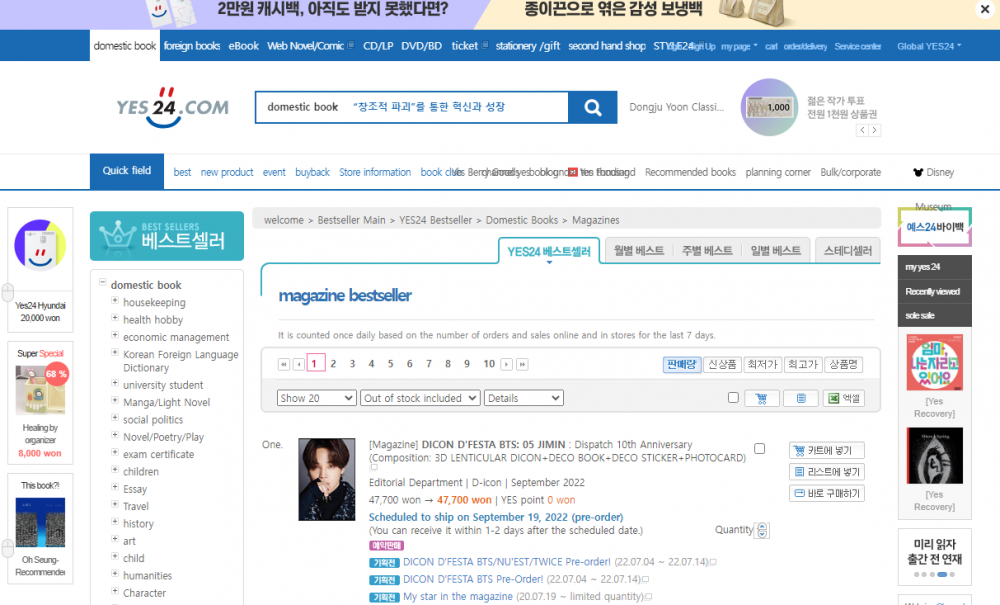Click the 바로 구매하기 button
The height and width of the screenshot is (605, 1000).
pyautogui.click(x=827, y=493)
